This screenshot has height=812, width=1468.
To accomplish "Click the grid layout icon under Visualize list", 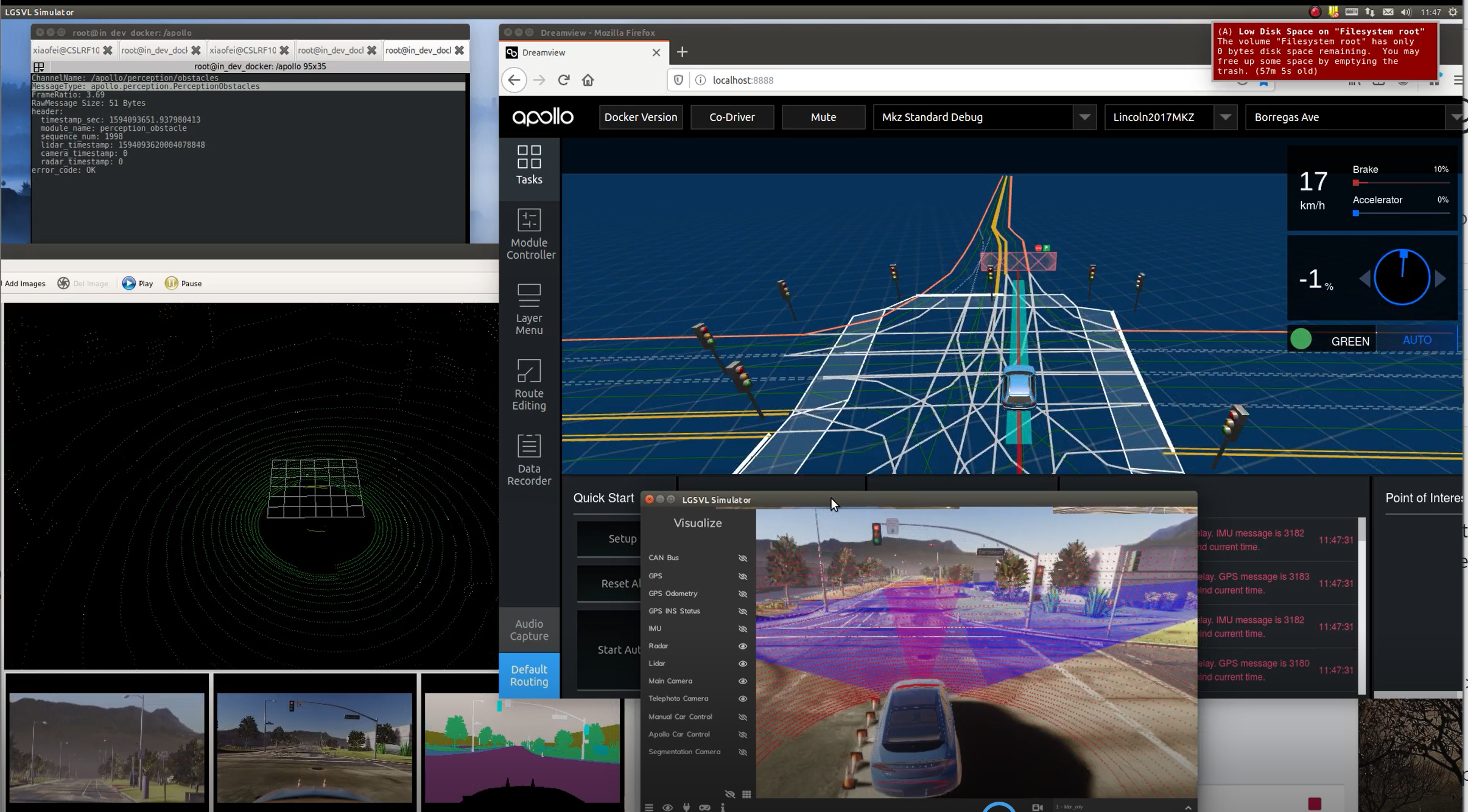I will click(x=746, y=794).
